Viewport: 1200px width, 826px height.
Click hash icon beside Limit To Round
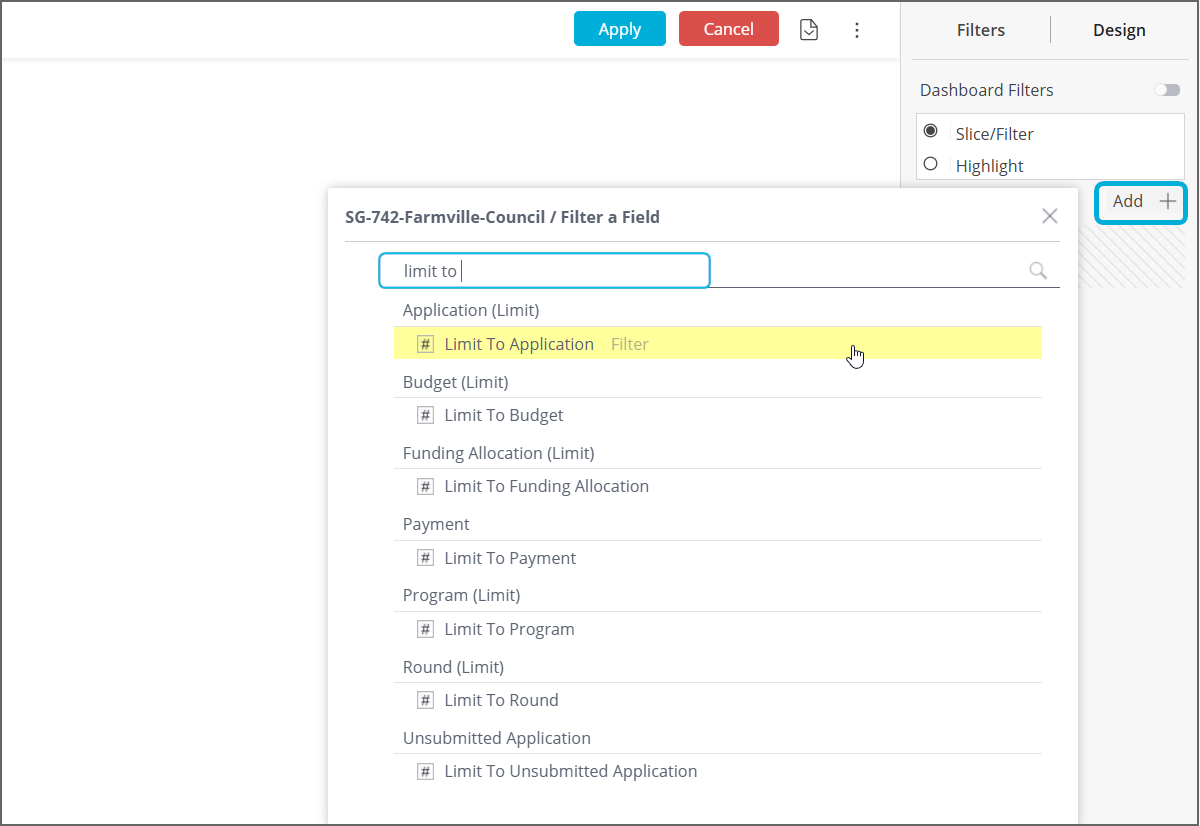[x=425, y=700]
